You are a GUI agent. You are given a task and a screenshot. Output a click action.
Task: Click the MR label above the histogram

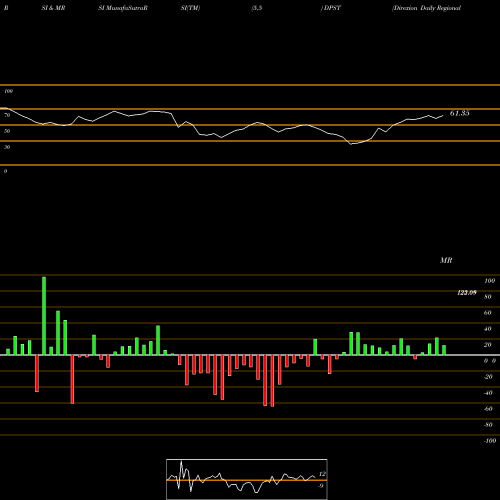446,260
